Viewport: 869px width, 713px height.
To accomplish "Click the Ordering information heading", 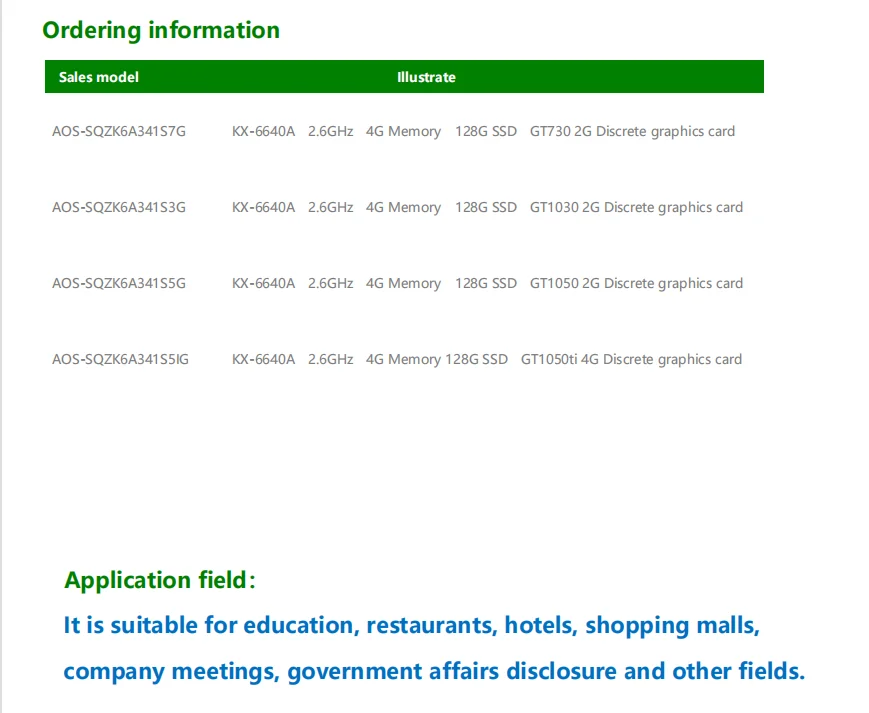I will click(x=161, y=30).
